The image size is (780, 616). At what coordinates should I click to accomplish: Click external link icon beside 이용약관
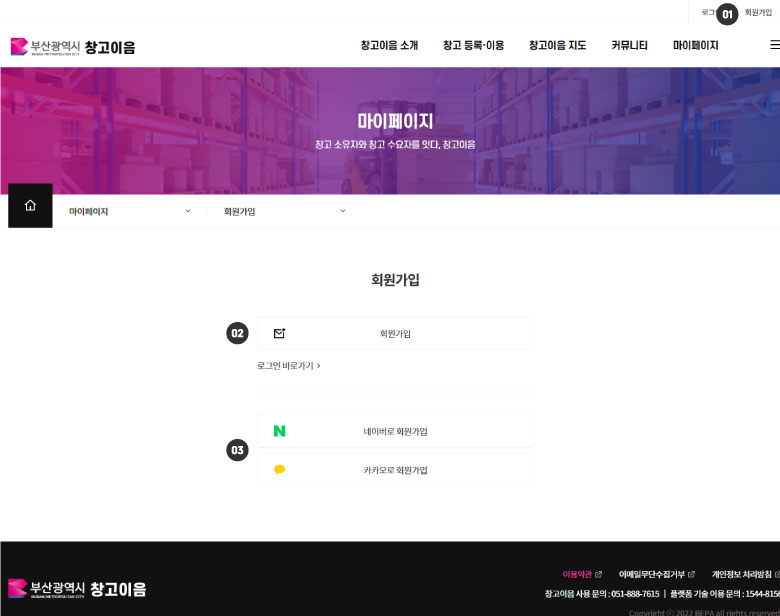tap(598, 574)
